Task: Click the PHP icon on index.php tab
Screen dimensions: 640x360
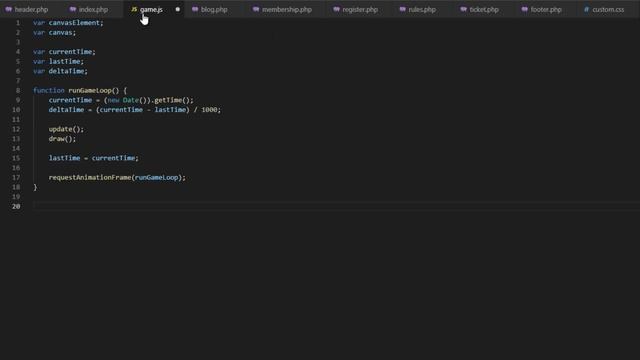Action: (x=73, y=9)
